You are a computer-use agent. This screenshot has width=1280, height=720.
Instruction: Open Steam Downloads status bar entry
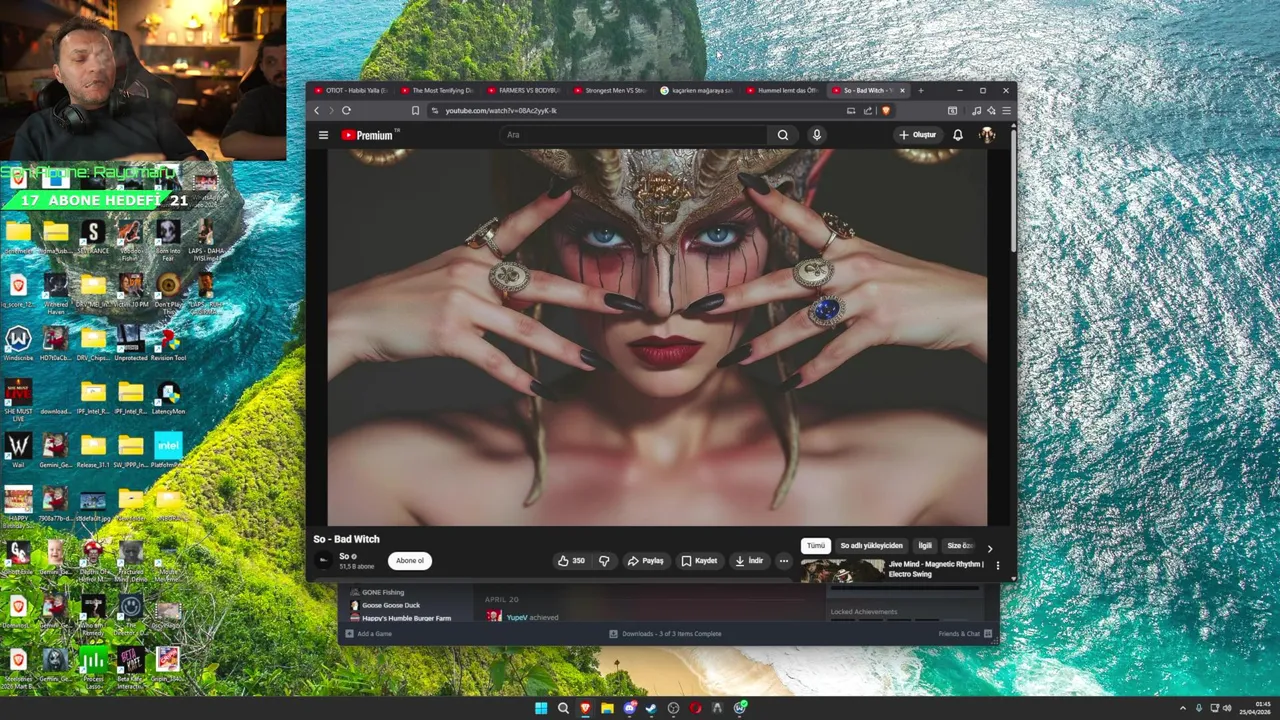(x=665, y=634)
